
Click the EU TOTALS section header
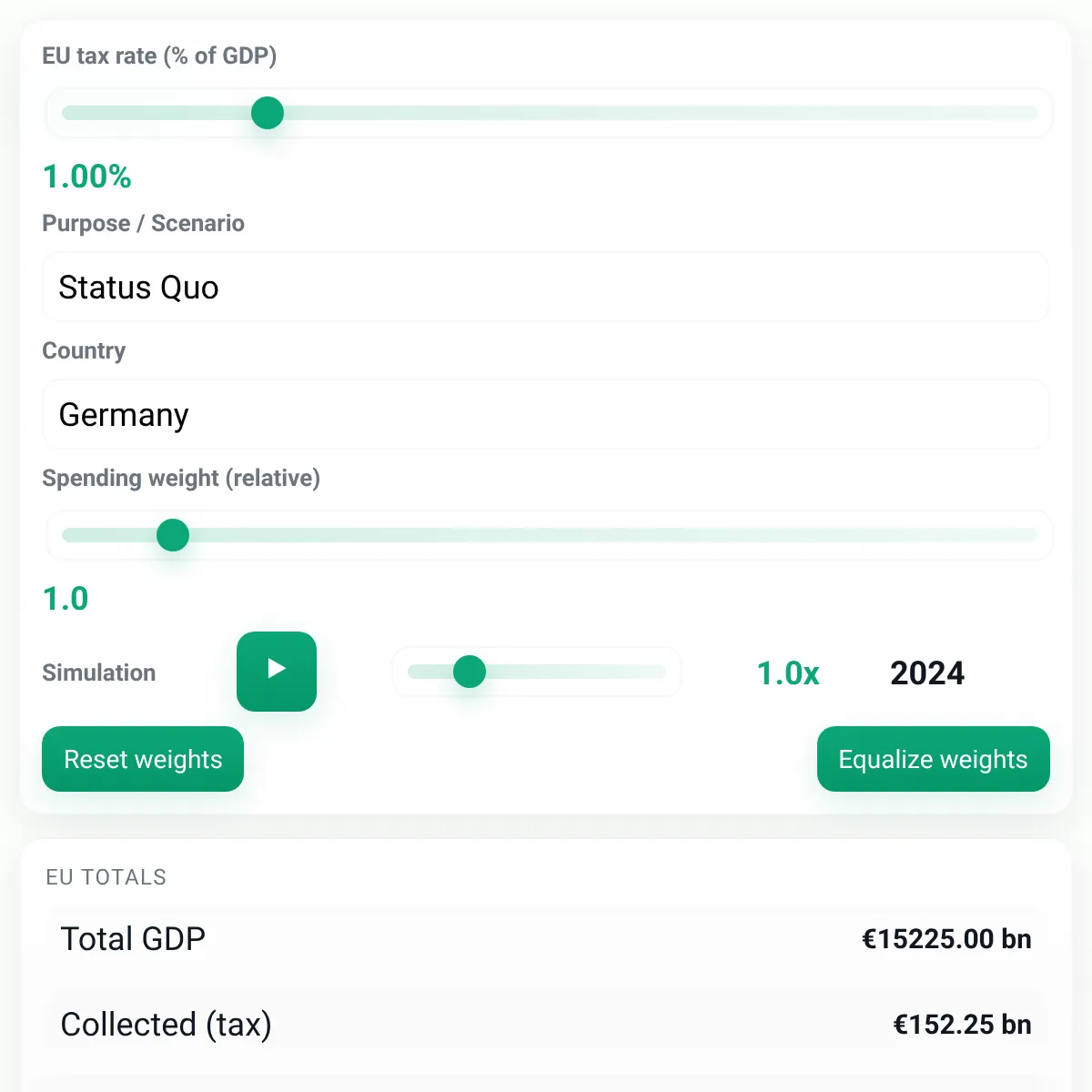[106, 877]
